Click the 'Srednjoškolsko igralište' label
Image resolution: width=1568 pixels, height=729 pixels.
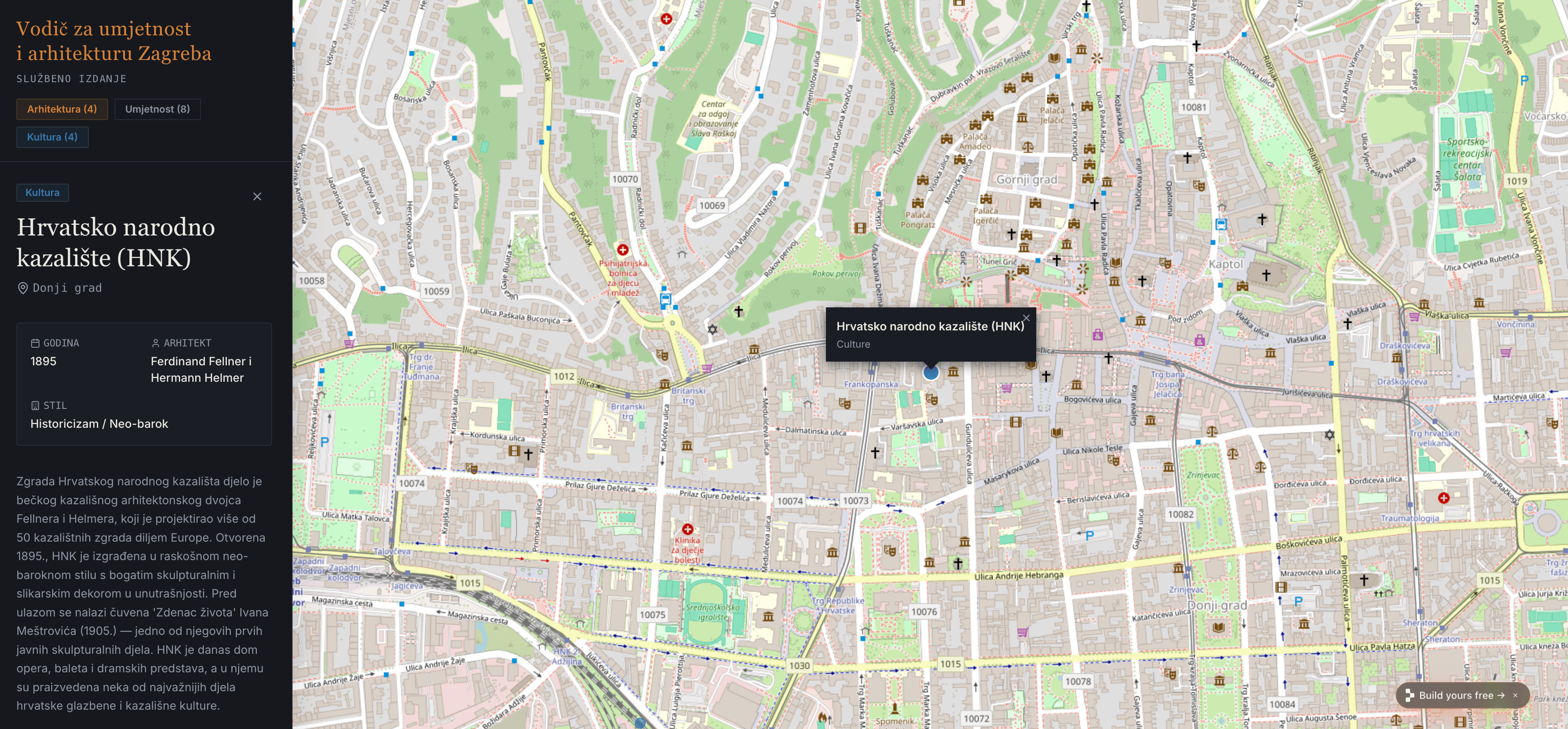click(713, 612)
